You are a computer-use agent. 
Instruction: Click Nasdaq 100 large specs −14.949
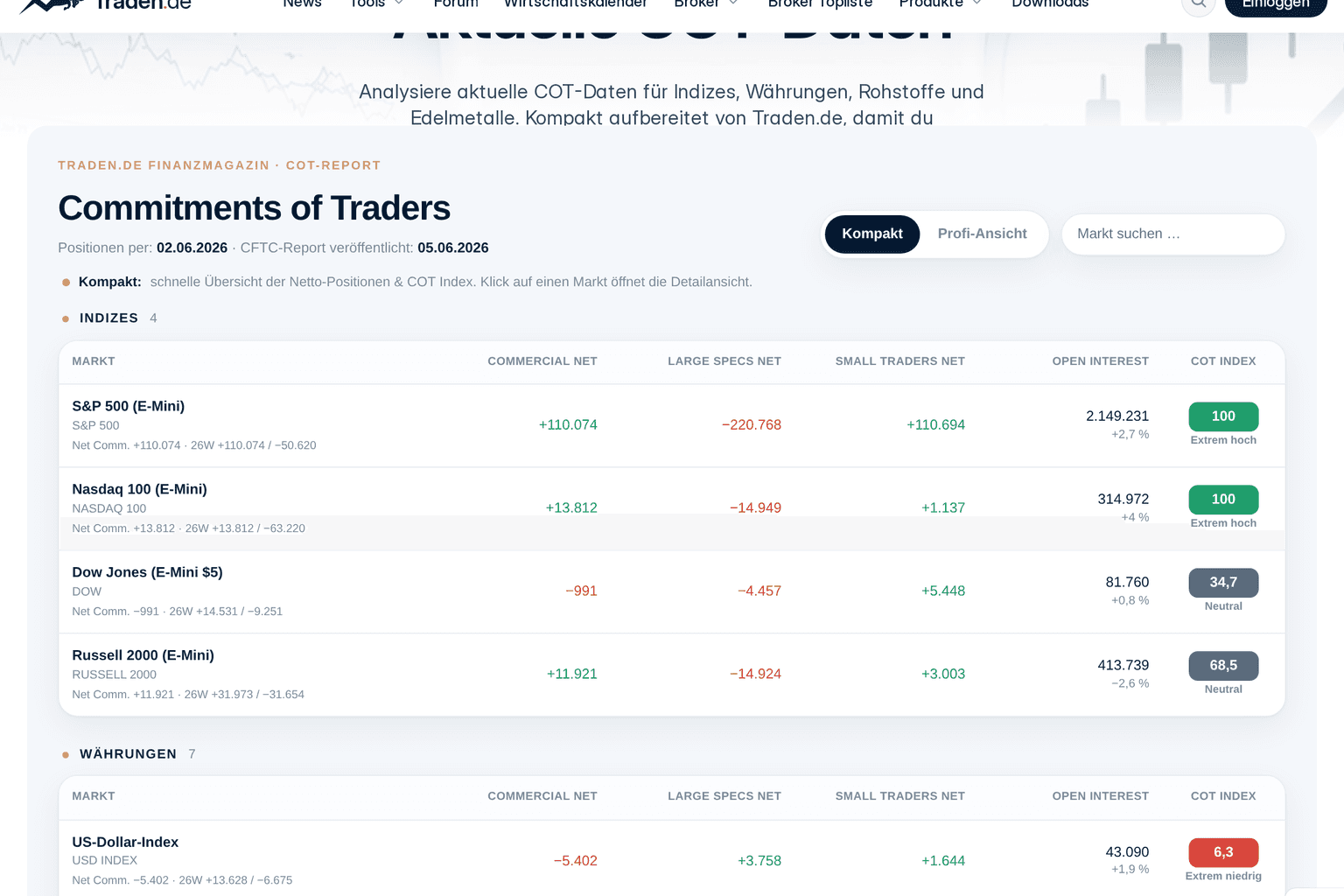coord(756,508)
